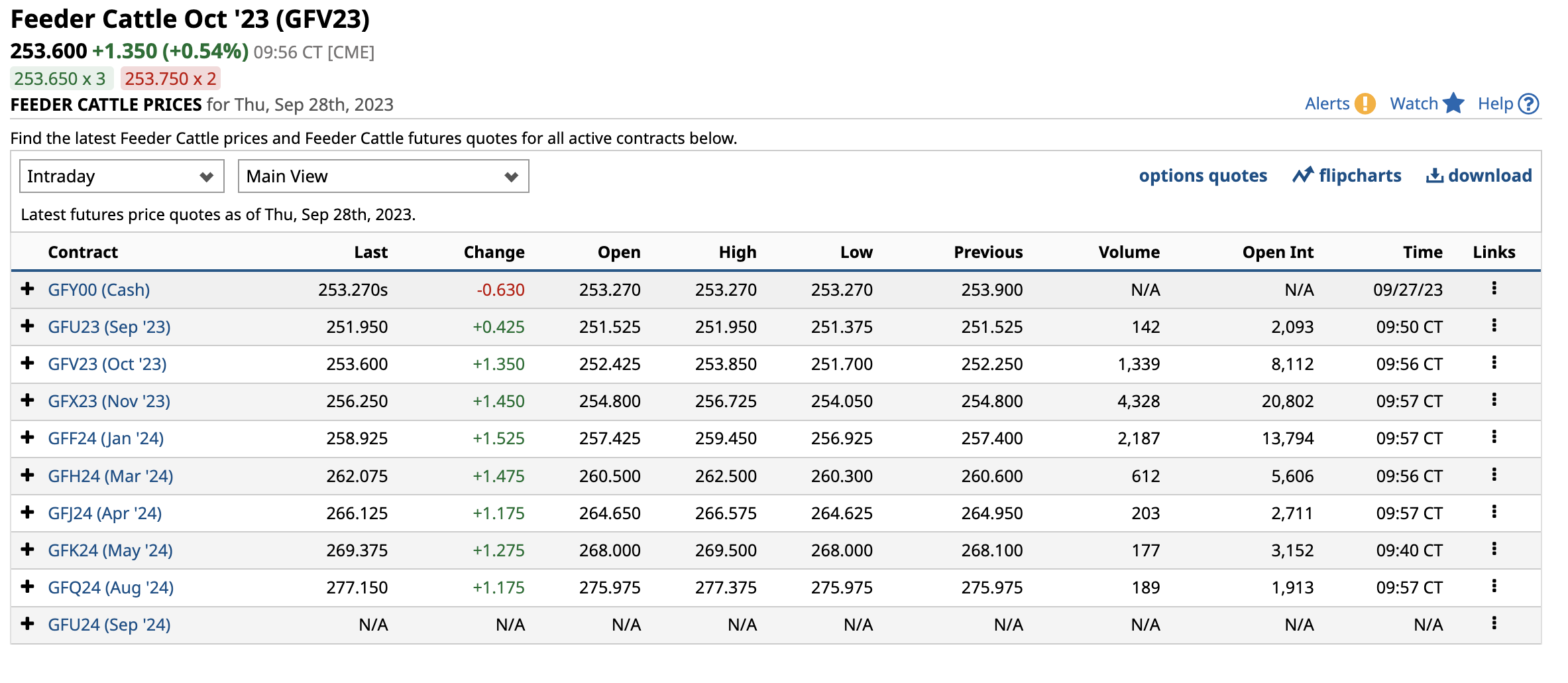
Task: Expand the GFF24 Jan '24 row
Action: click(x=27, y=437)
